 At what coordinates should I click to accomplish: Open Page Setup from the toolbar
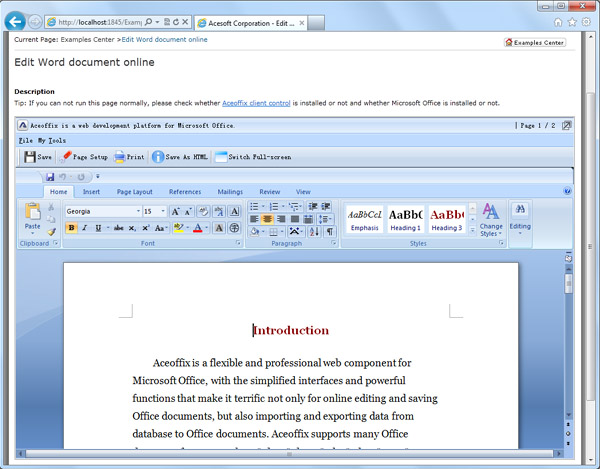coord(83,157)
